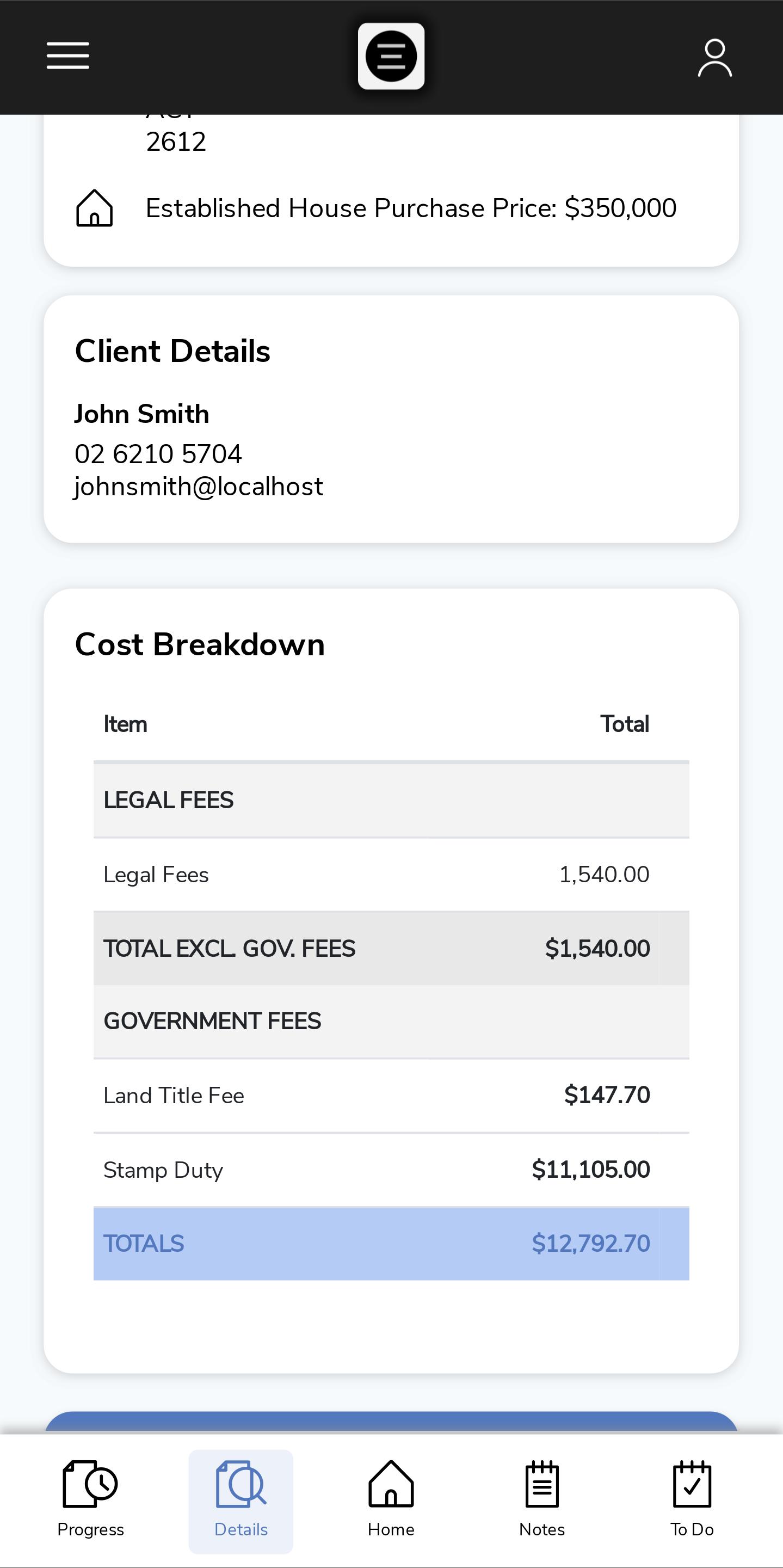The width and height of the screenshot is (783, 1568).
Task: Select the Details tab icon
Action: pos(241,1484)
